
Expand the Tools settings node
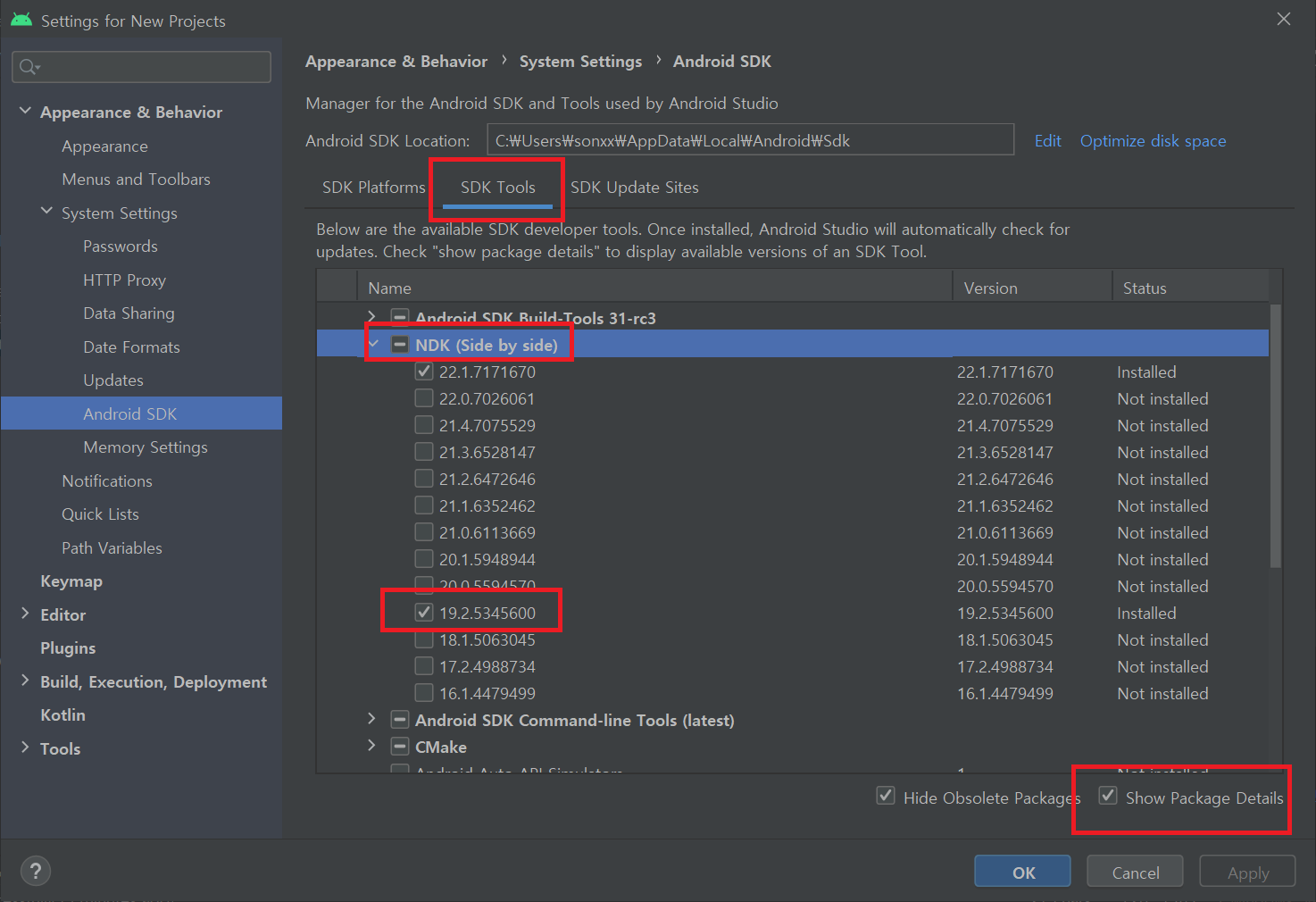click(x=25, y=747)
